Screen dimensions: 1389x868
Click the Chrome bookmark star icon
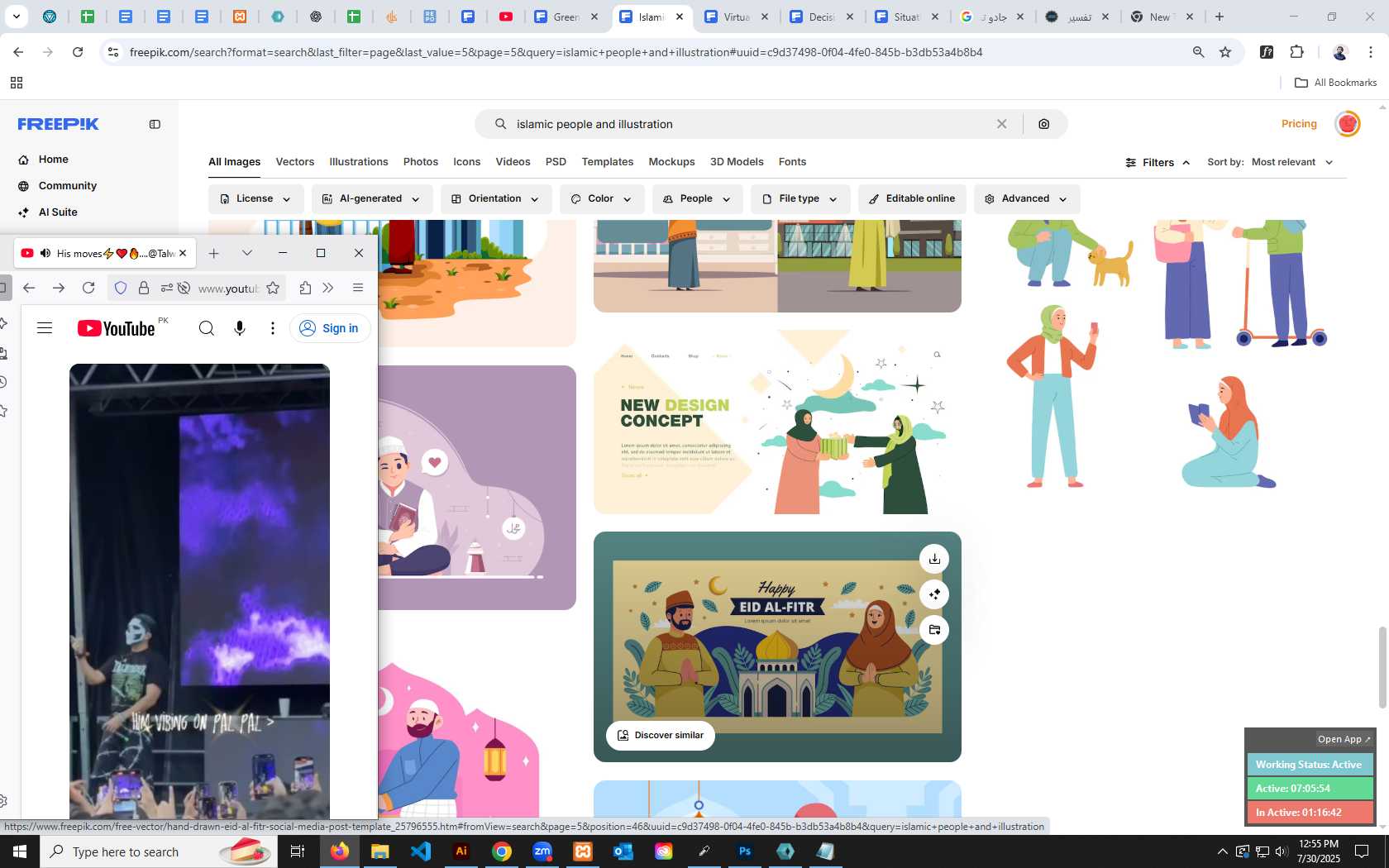(x=1225, y=52)
